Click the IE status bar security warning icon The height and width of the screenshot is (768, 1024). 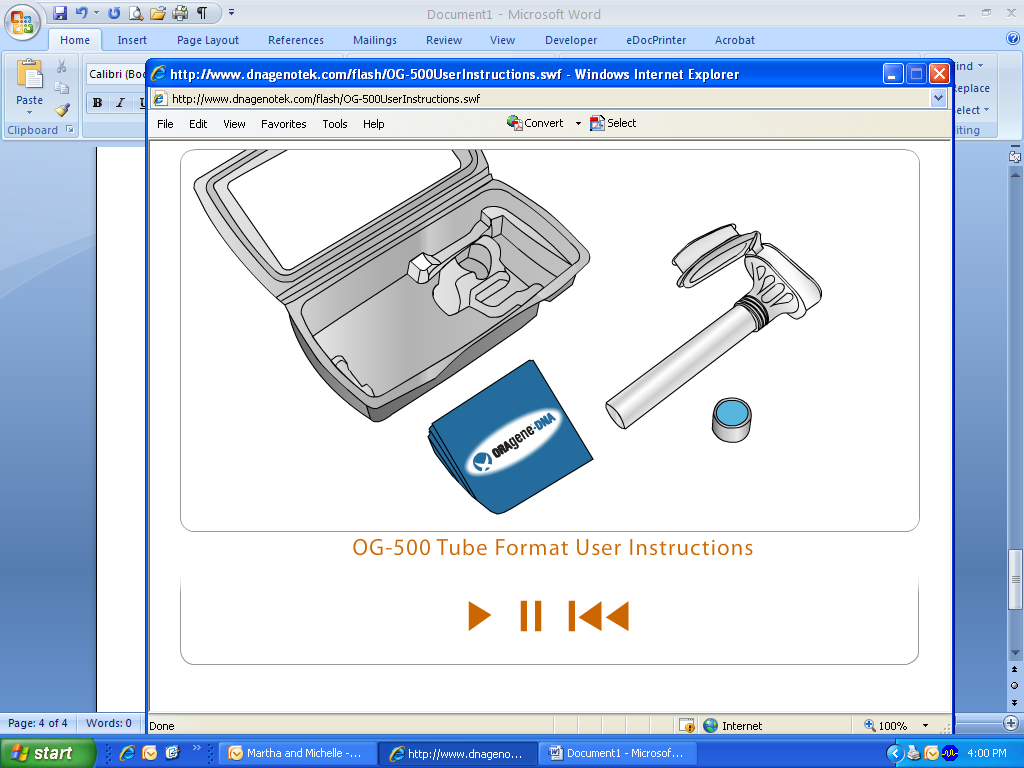686,726
